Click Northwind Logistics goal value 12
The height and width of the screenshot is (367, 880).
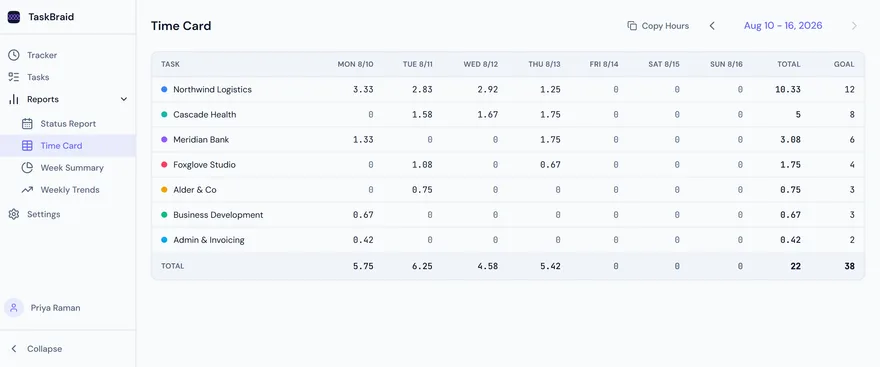pyautogui.click(x=850, y=89)
